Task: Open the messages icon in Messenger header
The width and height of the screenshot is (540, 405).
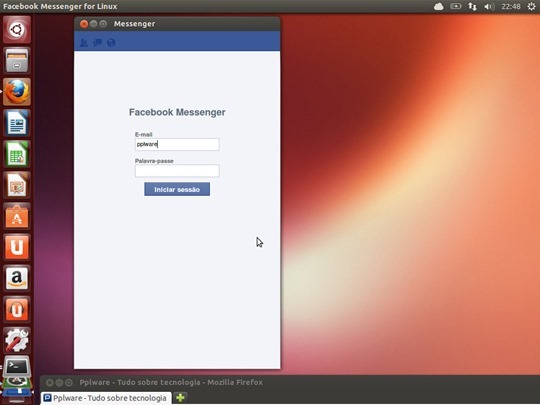Action: tap(97, 43)
